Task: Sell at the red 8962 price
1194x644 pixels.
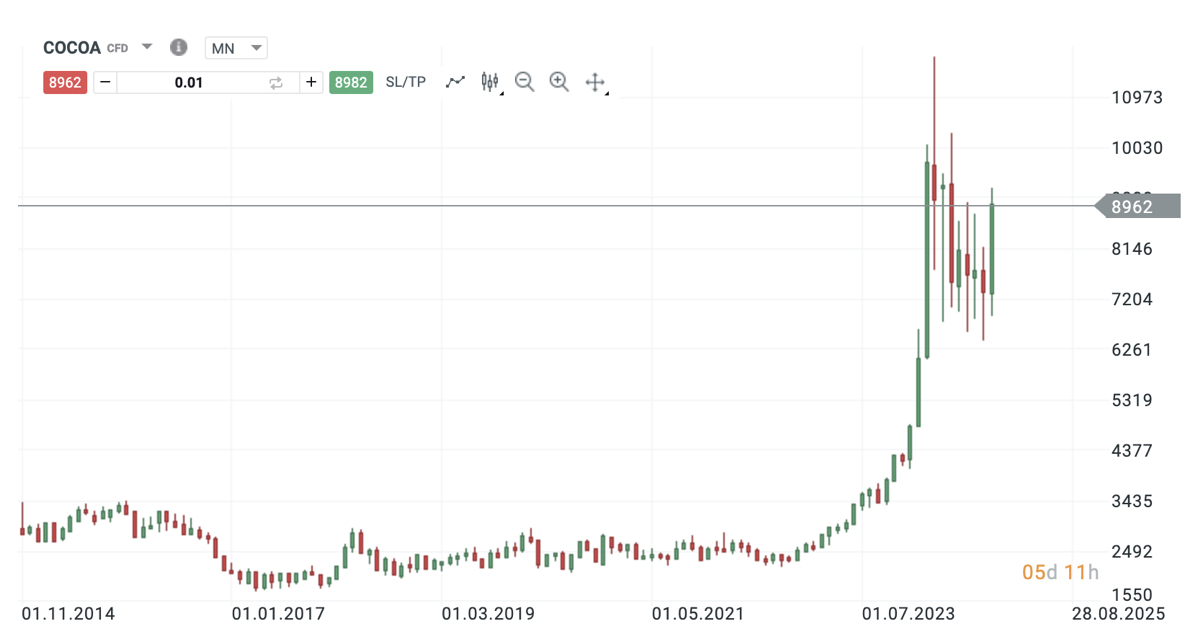Action: click(65, 82)
